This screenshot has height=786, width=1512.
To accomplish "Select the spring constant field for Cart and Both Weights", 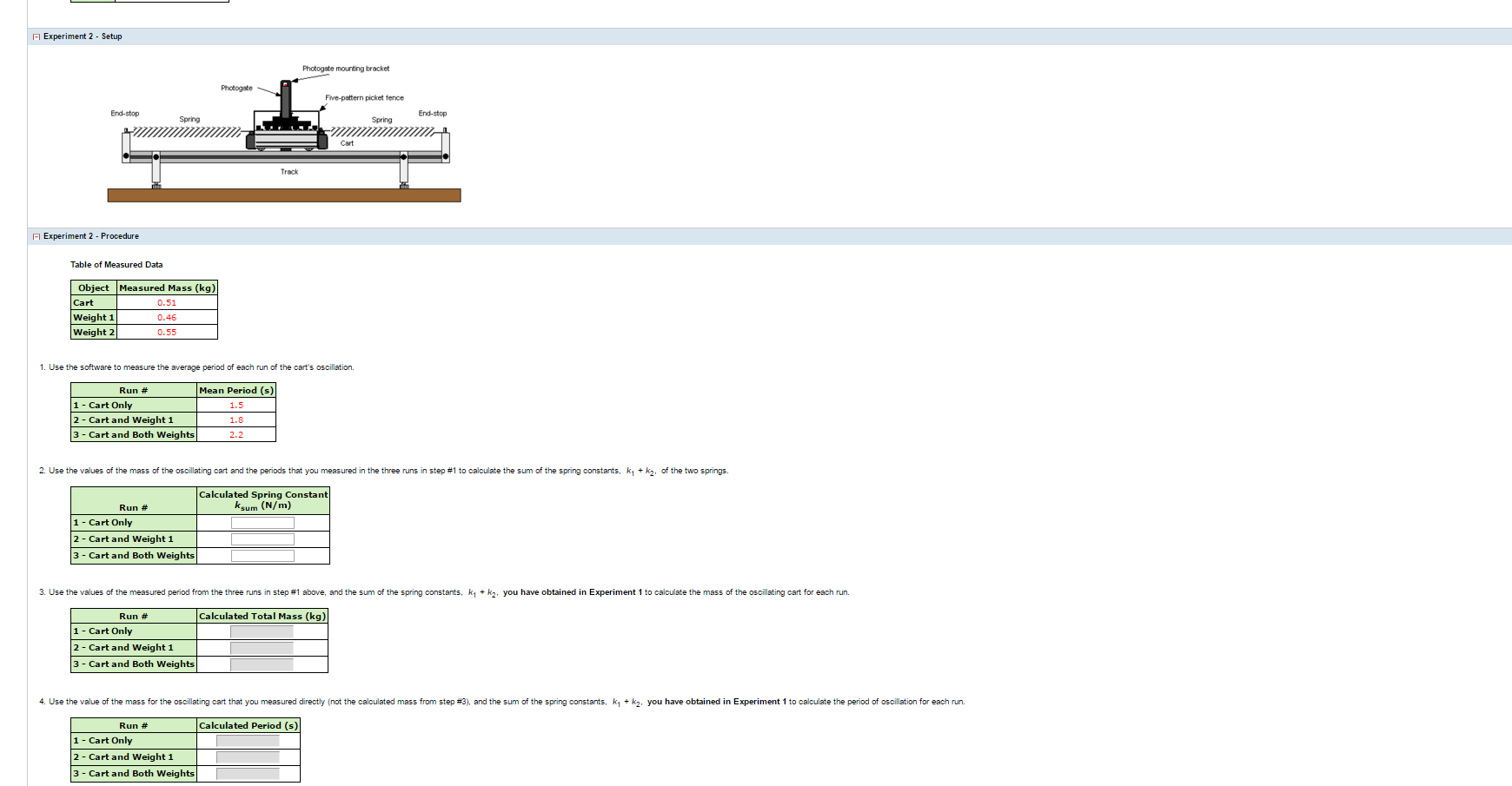I will (x=262, y=556).
